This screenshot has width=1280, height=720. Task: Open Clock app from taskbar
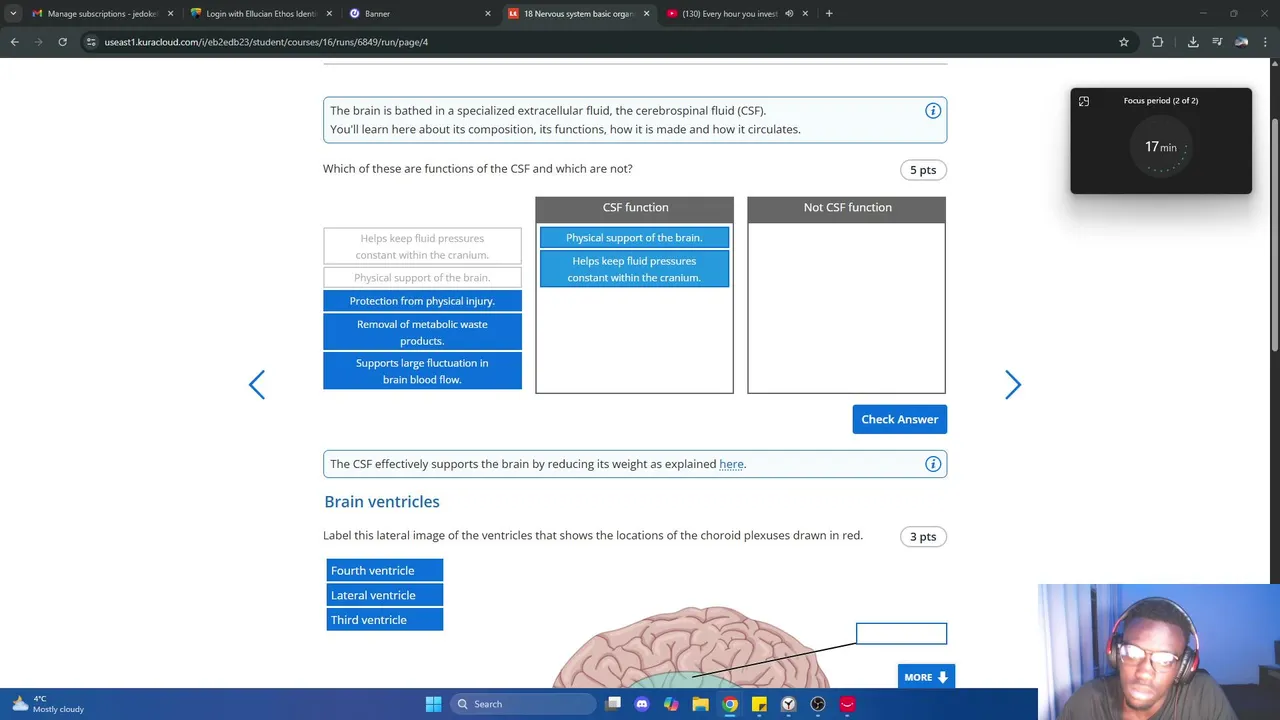click(789, 704)
